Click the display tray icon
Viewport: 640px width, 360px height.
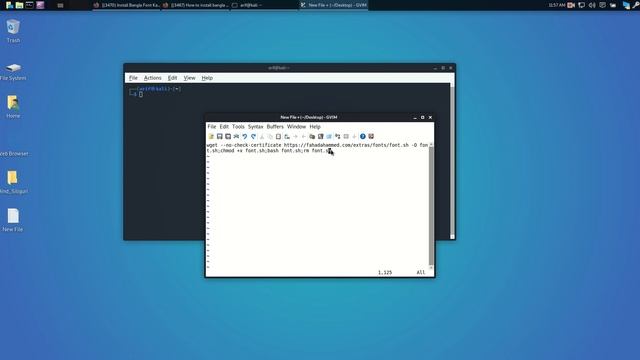pyautogui.click(x=582, y=5)
